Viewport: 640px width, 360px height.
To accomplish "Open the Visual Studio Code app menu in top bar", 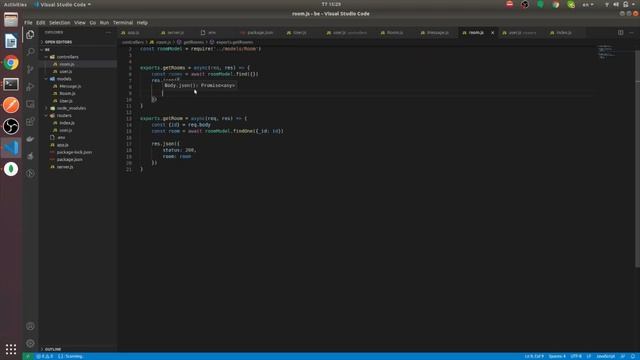I will [62, 4].
